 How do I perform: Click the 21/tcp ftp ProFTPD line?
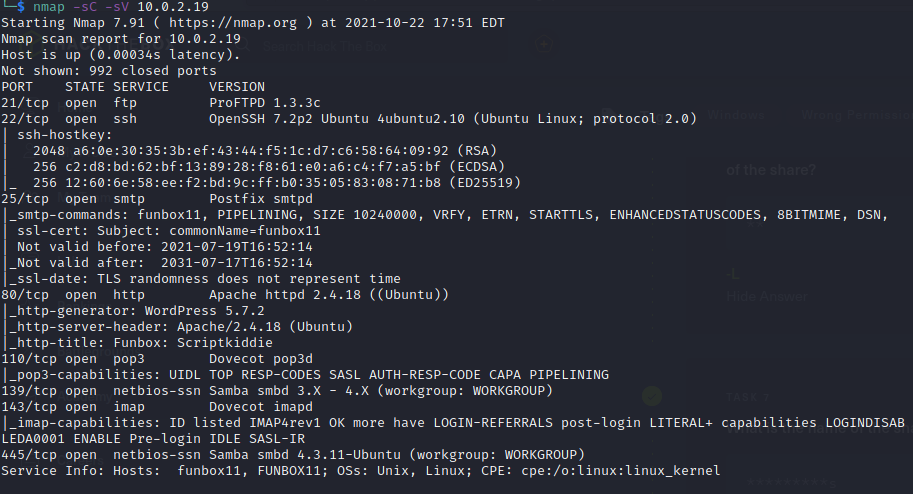click(161, 103)
